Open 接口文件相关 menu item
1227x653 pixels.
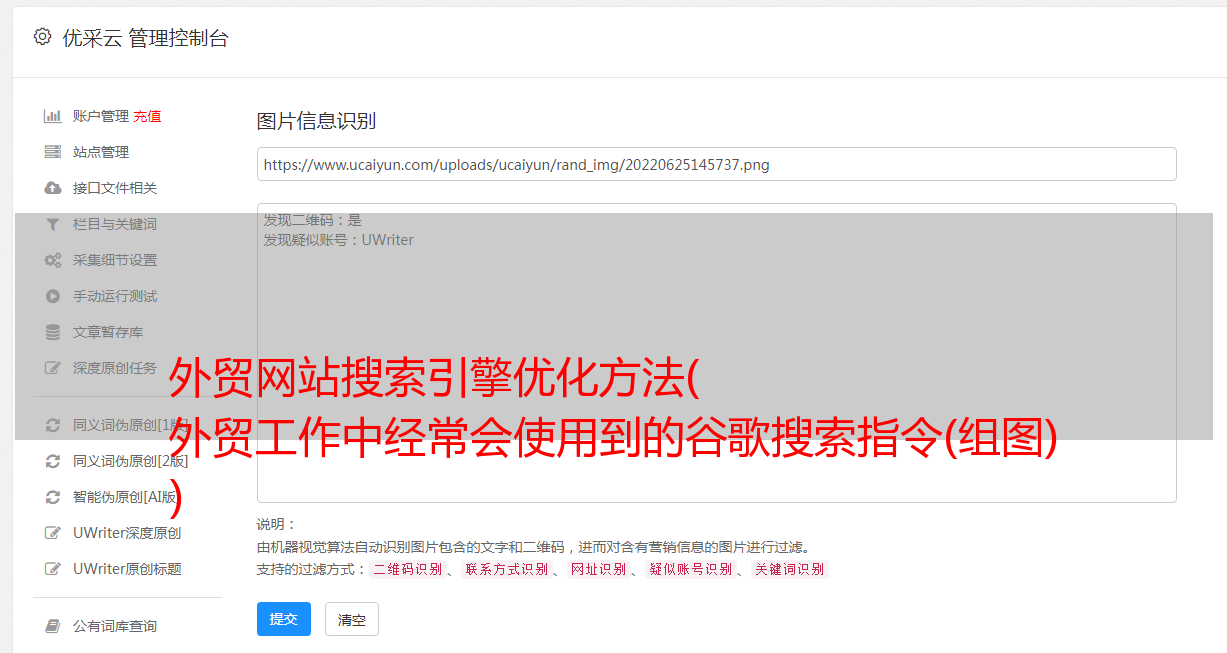click(115, 188)
